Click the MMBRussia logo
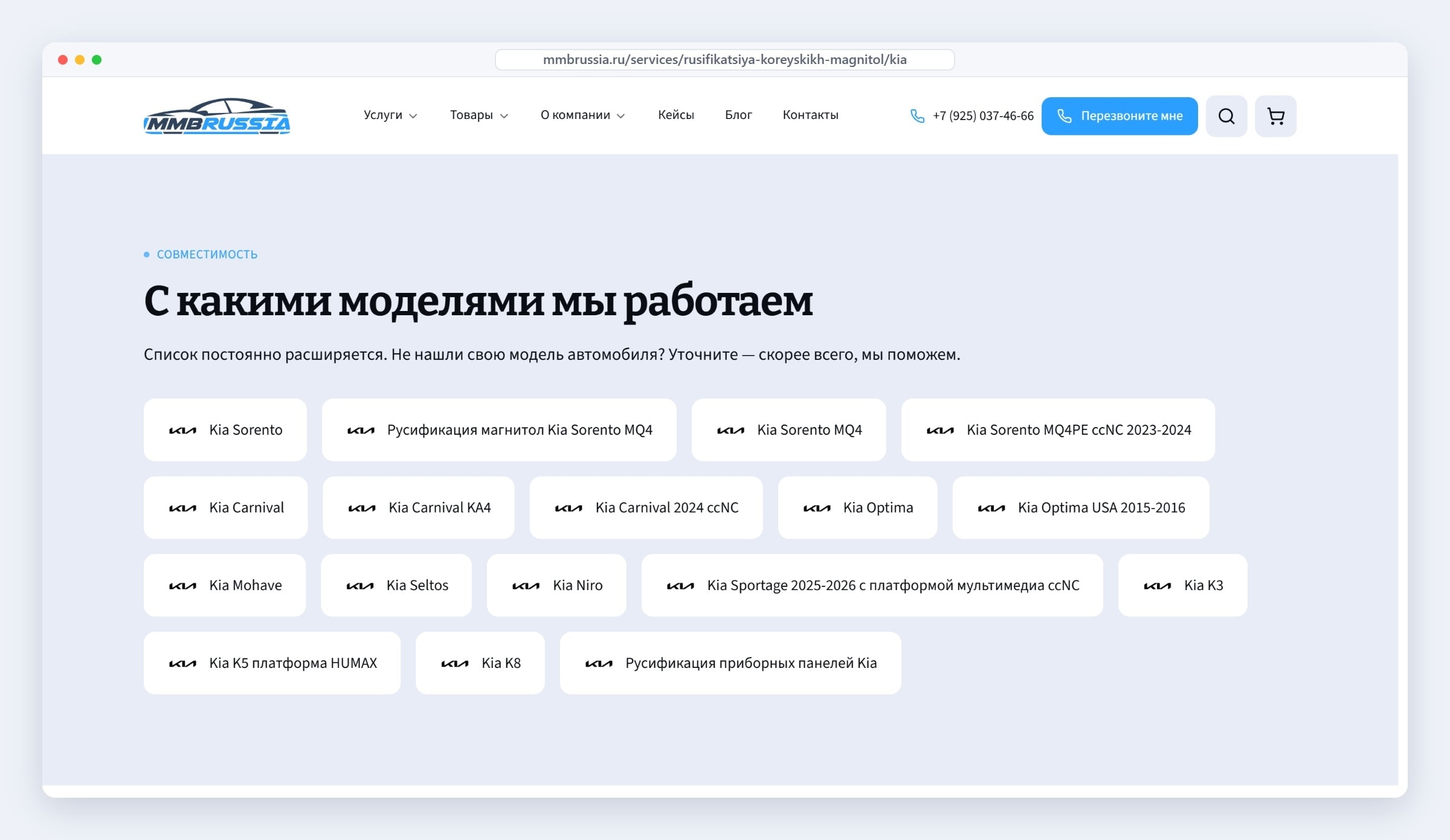 [x=217, y=116]
